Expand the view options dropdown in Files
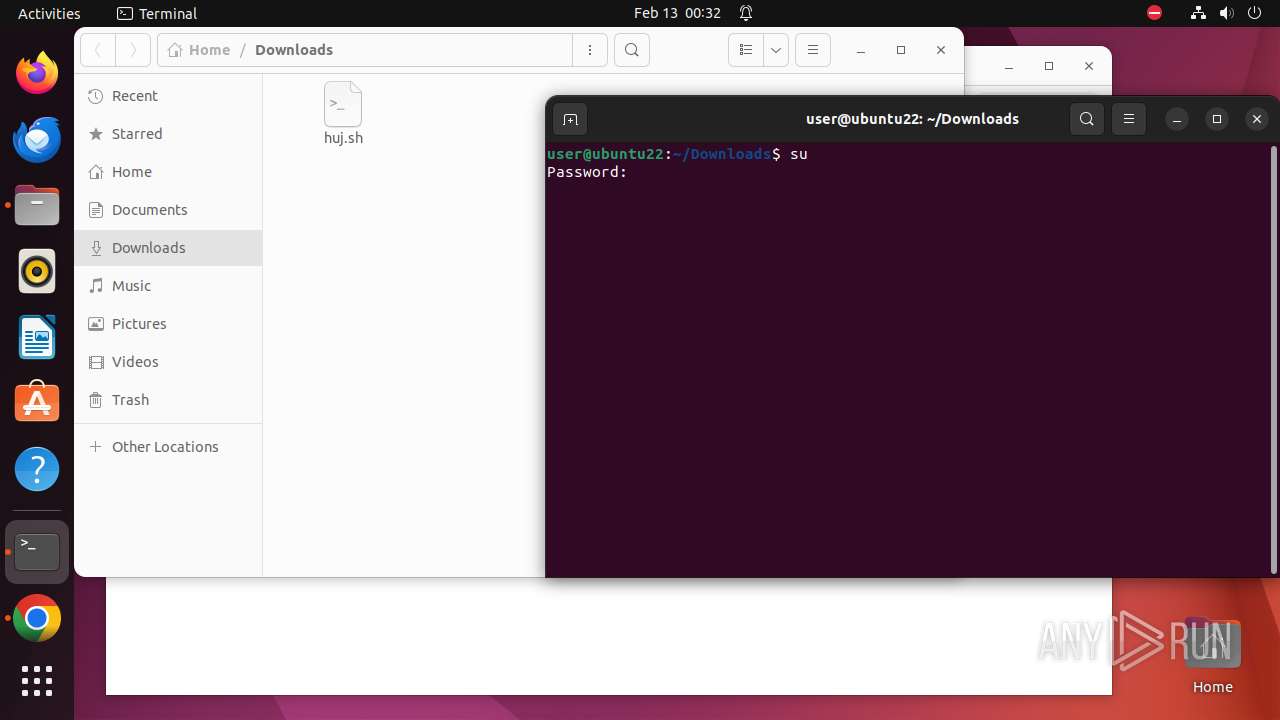 coord(776,50)
